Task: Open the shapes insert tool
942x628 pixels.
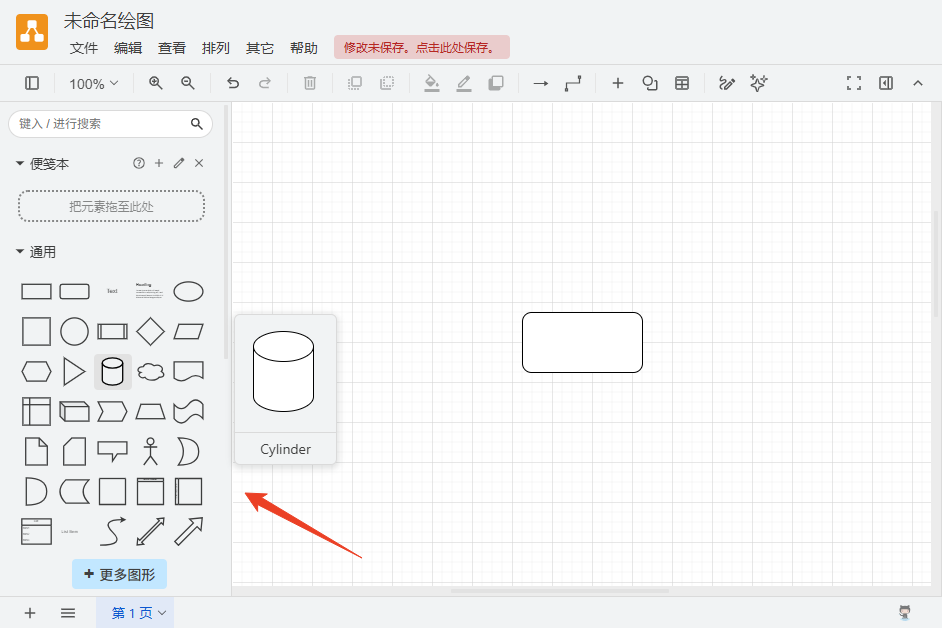Action: pyautogui.click(x=649, y=83)
